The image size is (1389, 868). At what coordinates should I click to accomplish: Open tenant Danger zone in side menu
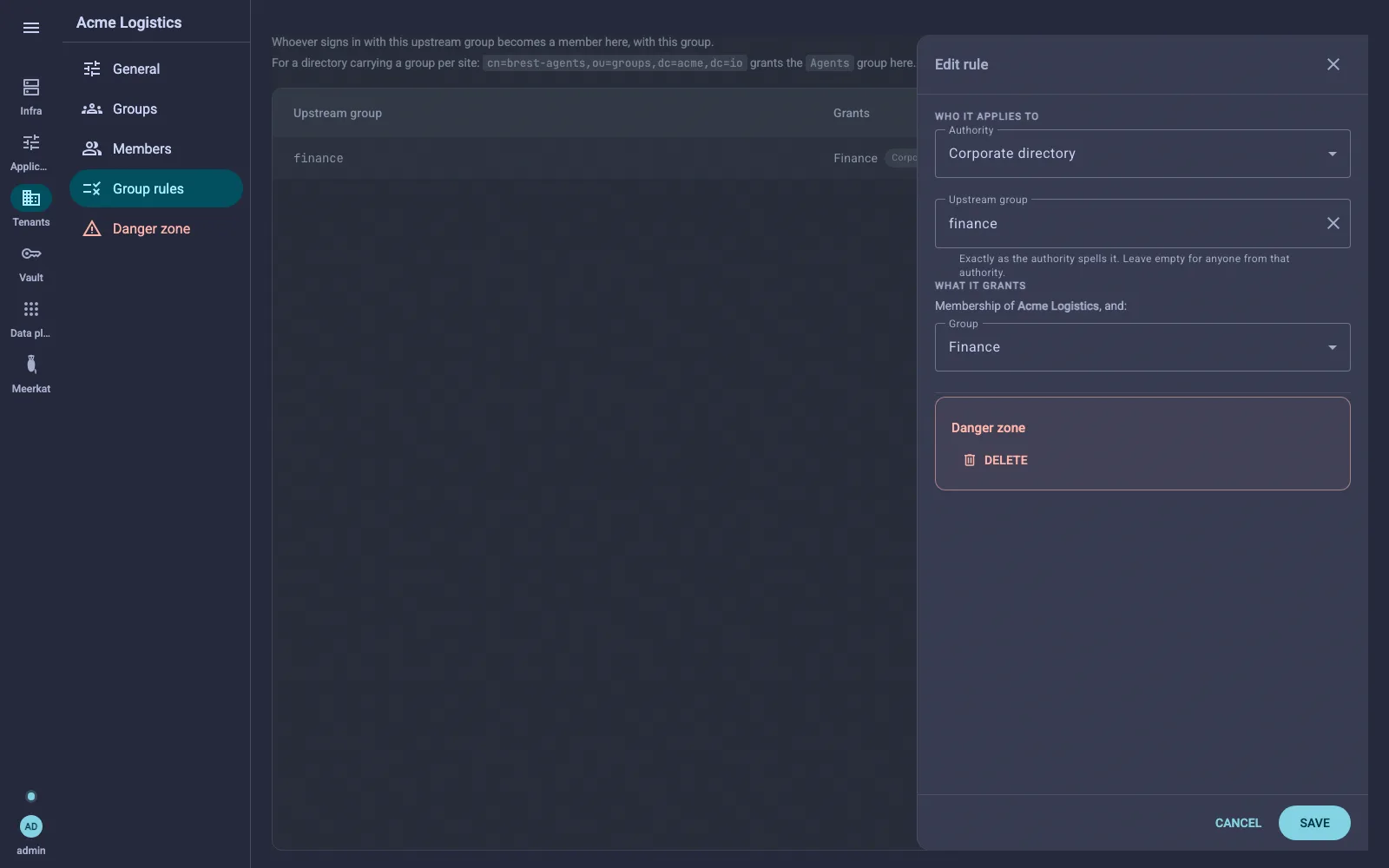click(156, 228)
